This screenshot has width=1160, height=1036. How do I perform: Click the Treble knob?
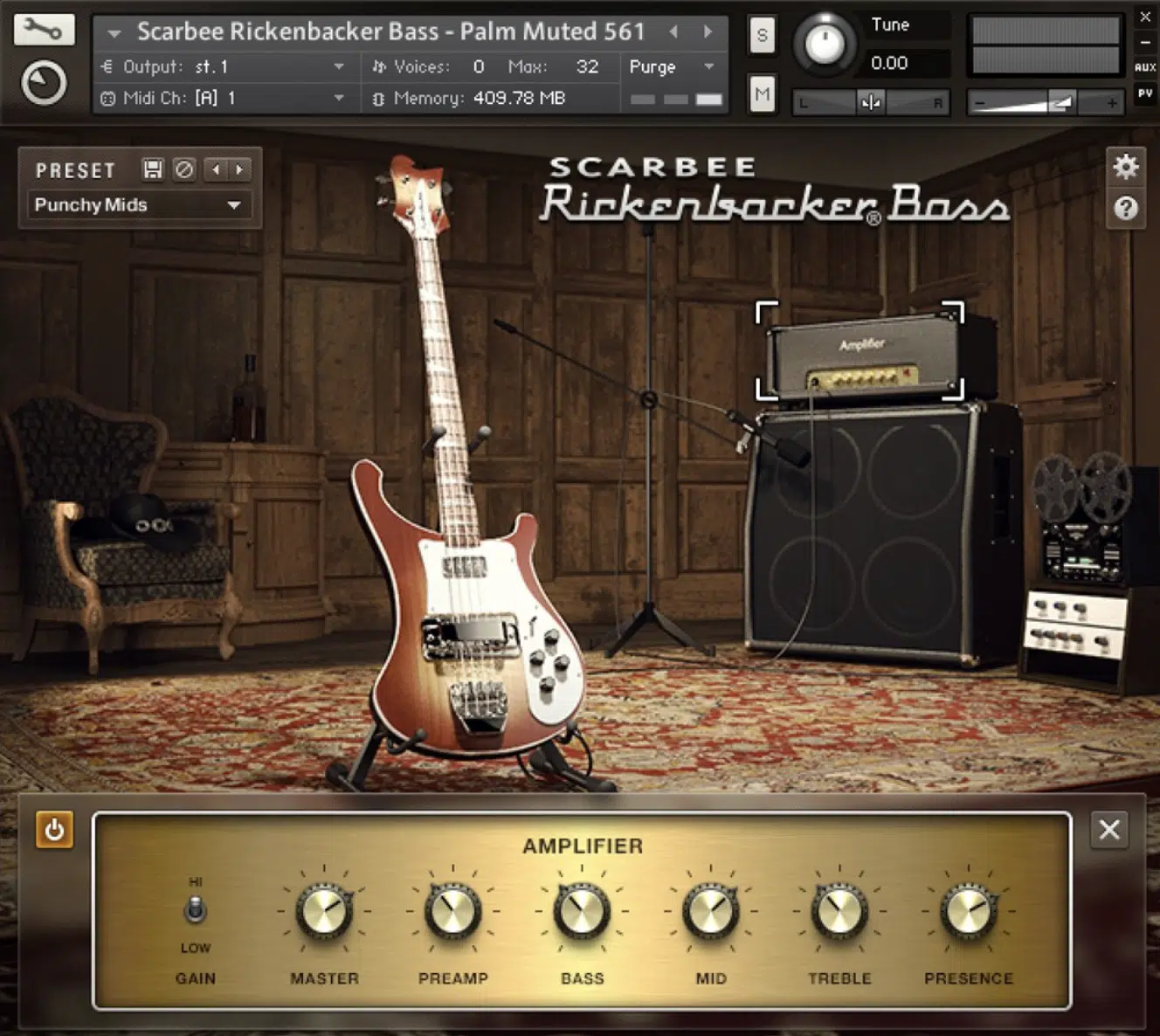point(839,911)
